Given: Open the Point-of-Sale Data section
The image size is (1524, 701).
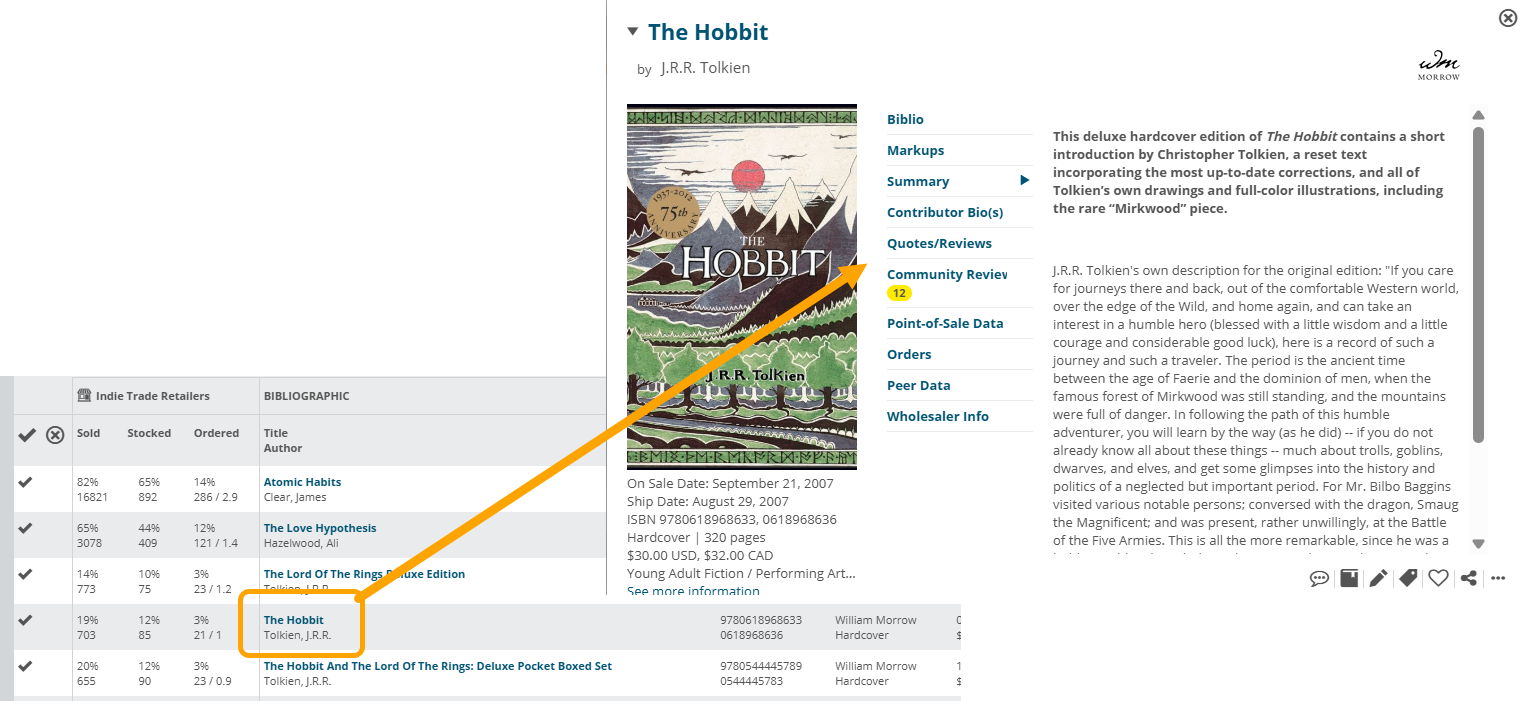Looking at the screenshot, I should (x=945, y=323).
